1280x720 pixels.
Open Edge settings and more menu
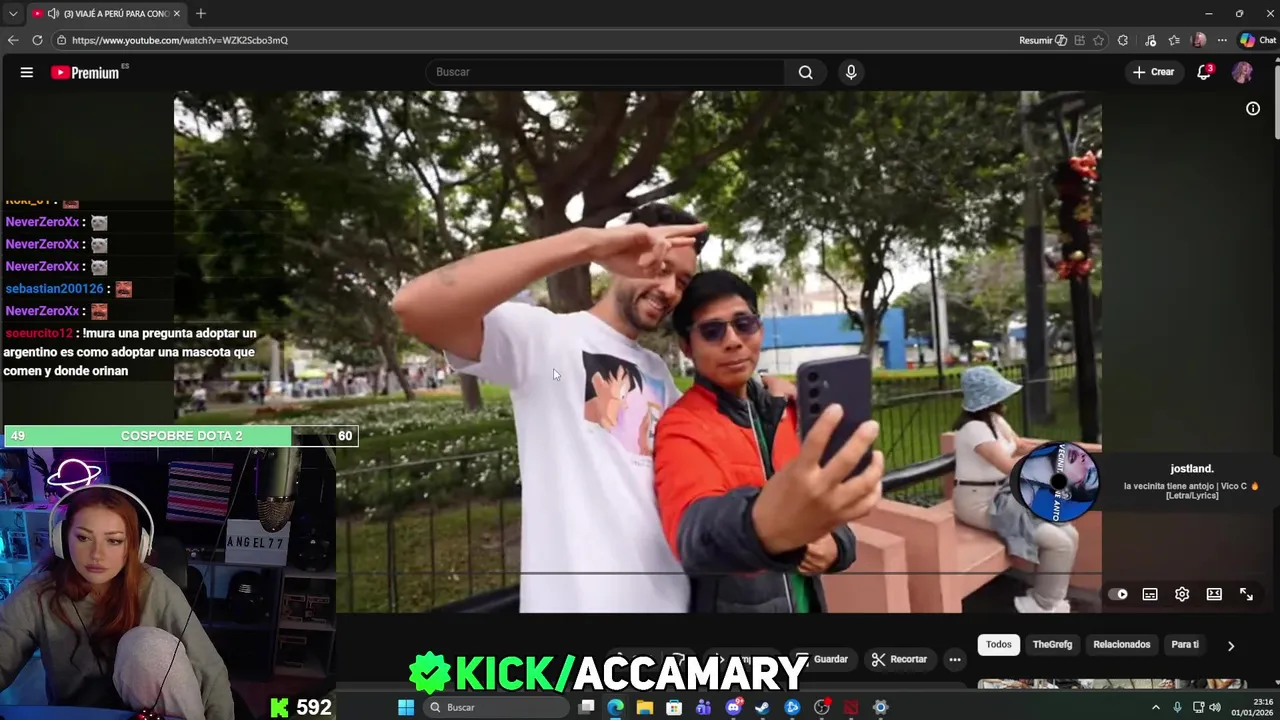[x=1222, y=40]
